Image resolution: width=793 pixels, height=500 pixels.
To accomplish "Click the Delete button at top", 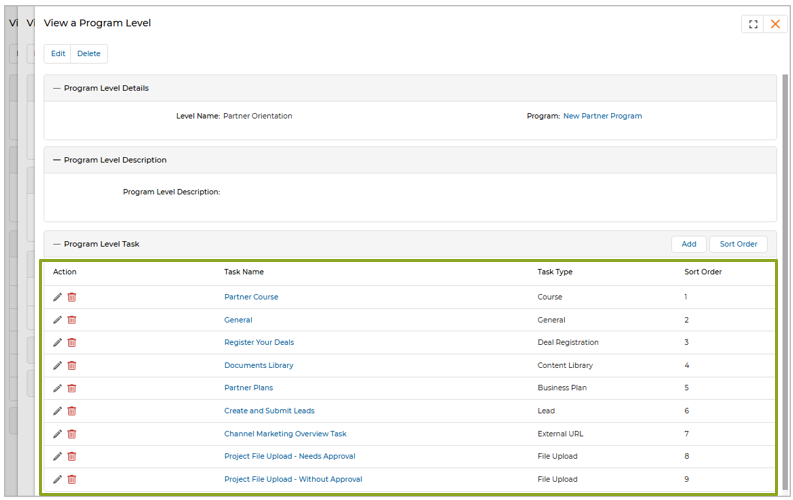I will (89, 54).
